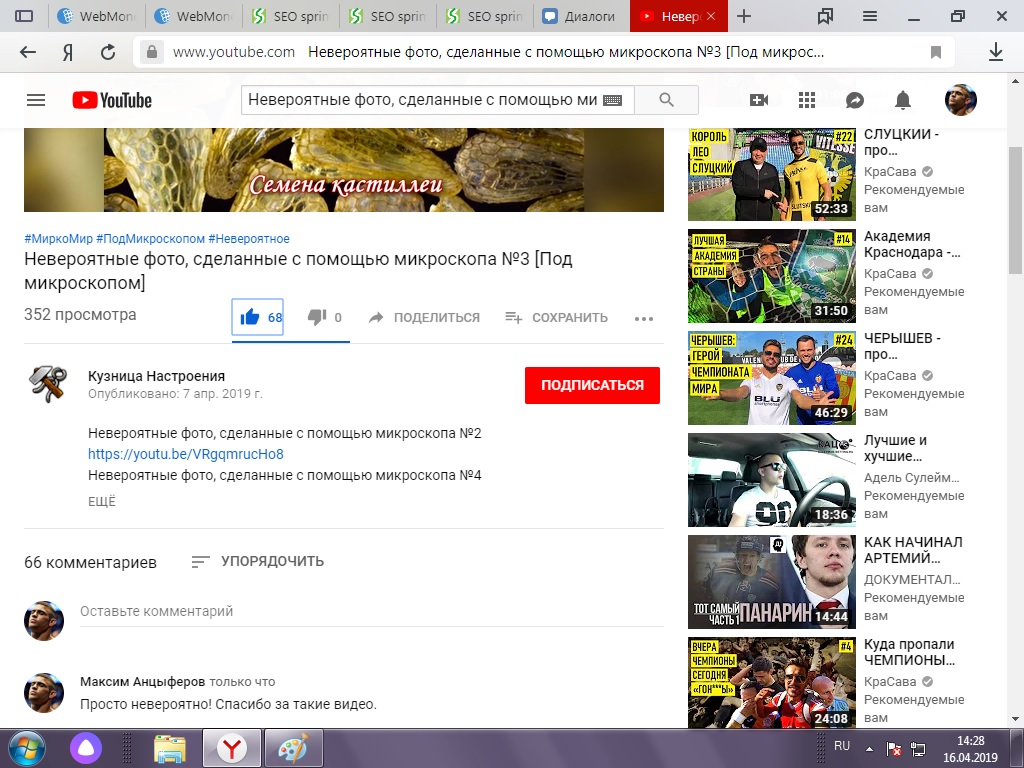The image size is (1024, 768).
Task: Open the Yandex Я home button
Action: coord(68,52)
